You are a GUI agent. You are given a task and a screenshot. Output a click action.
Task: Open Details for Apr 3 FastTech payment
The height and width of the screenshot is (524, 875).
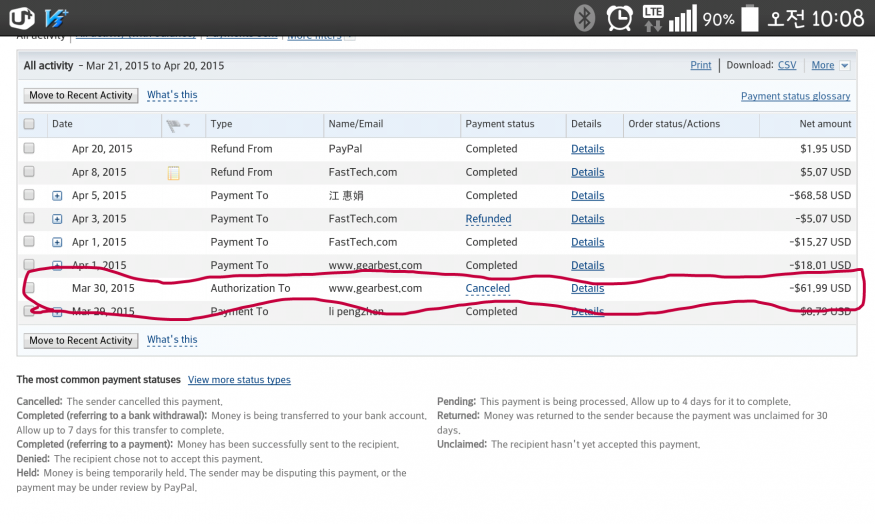pyautogui.click(x=588, y=219)
